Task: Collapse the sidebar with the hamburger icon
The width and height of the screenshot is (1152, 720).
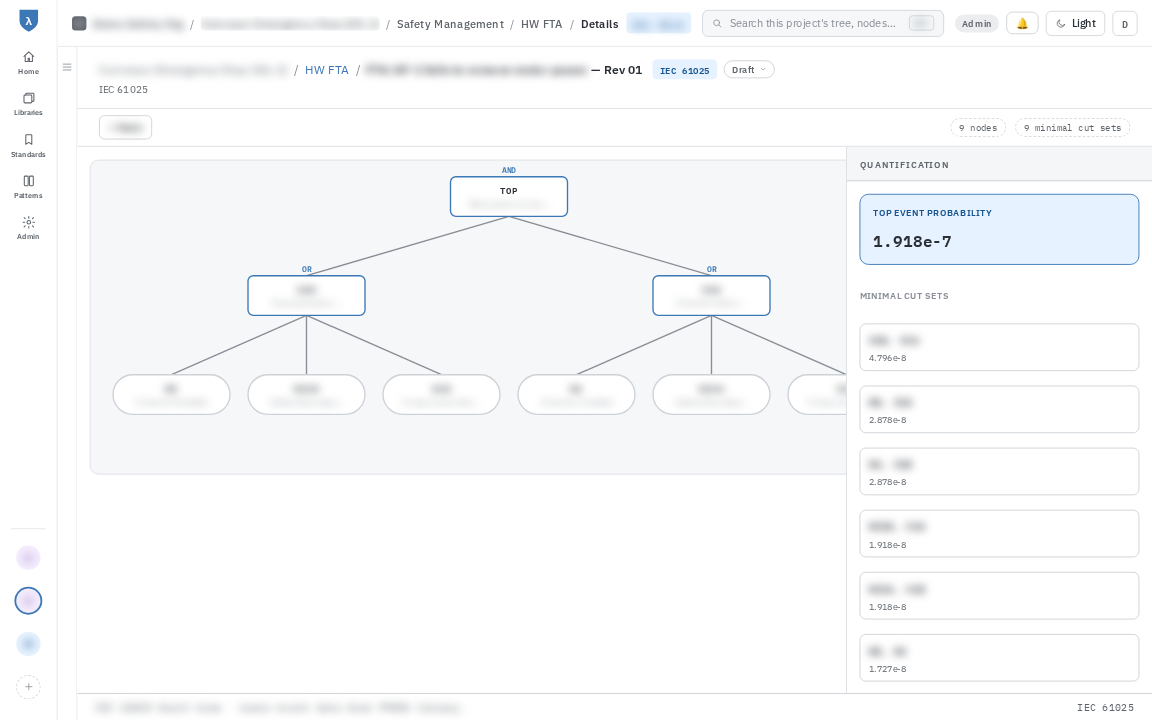Action: click(x=67, y=67)
